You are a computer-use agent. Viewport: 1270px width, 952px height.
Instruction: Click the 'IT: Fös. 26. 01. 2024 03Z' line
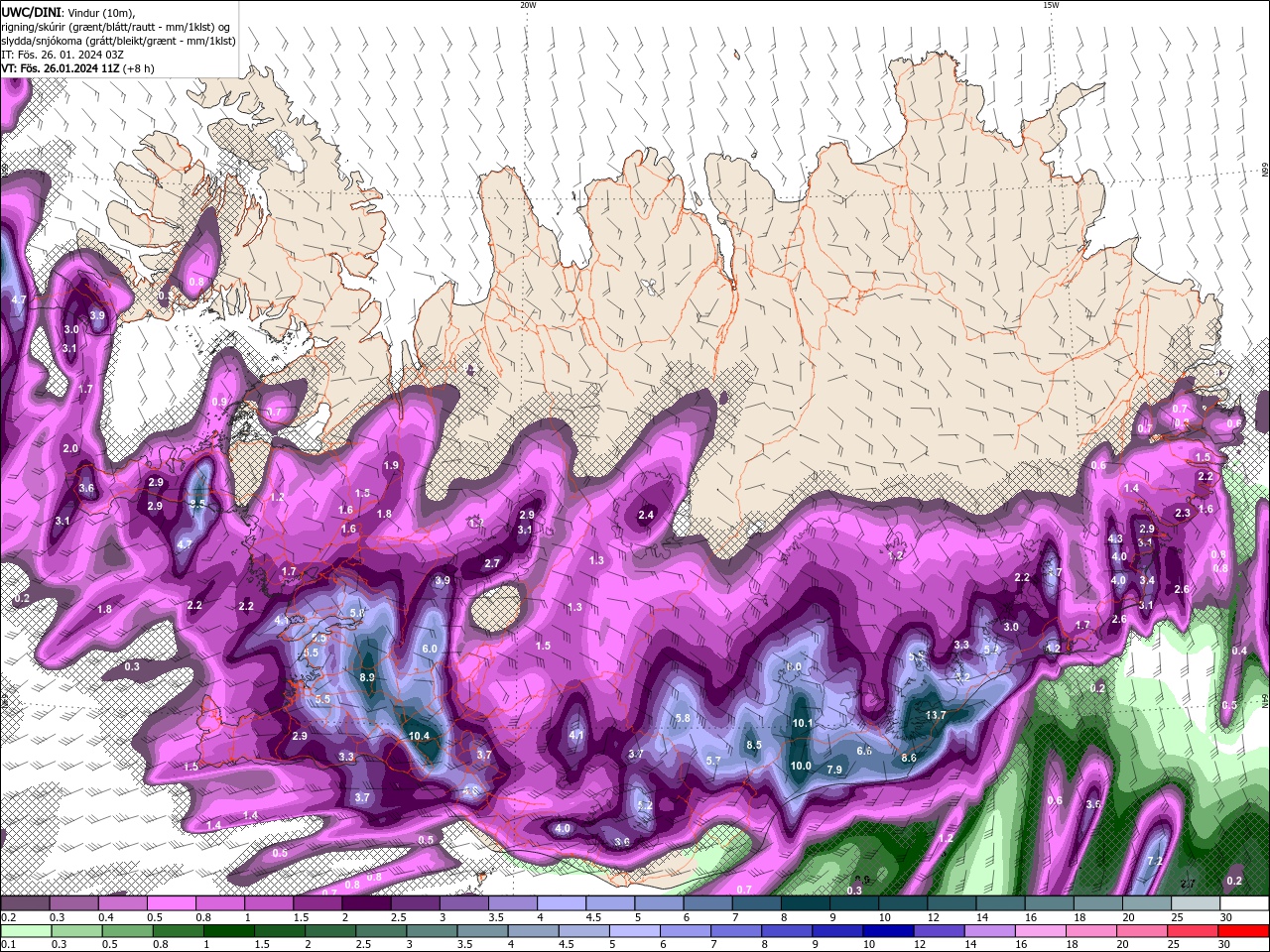[63, 55]
